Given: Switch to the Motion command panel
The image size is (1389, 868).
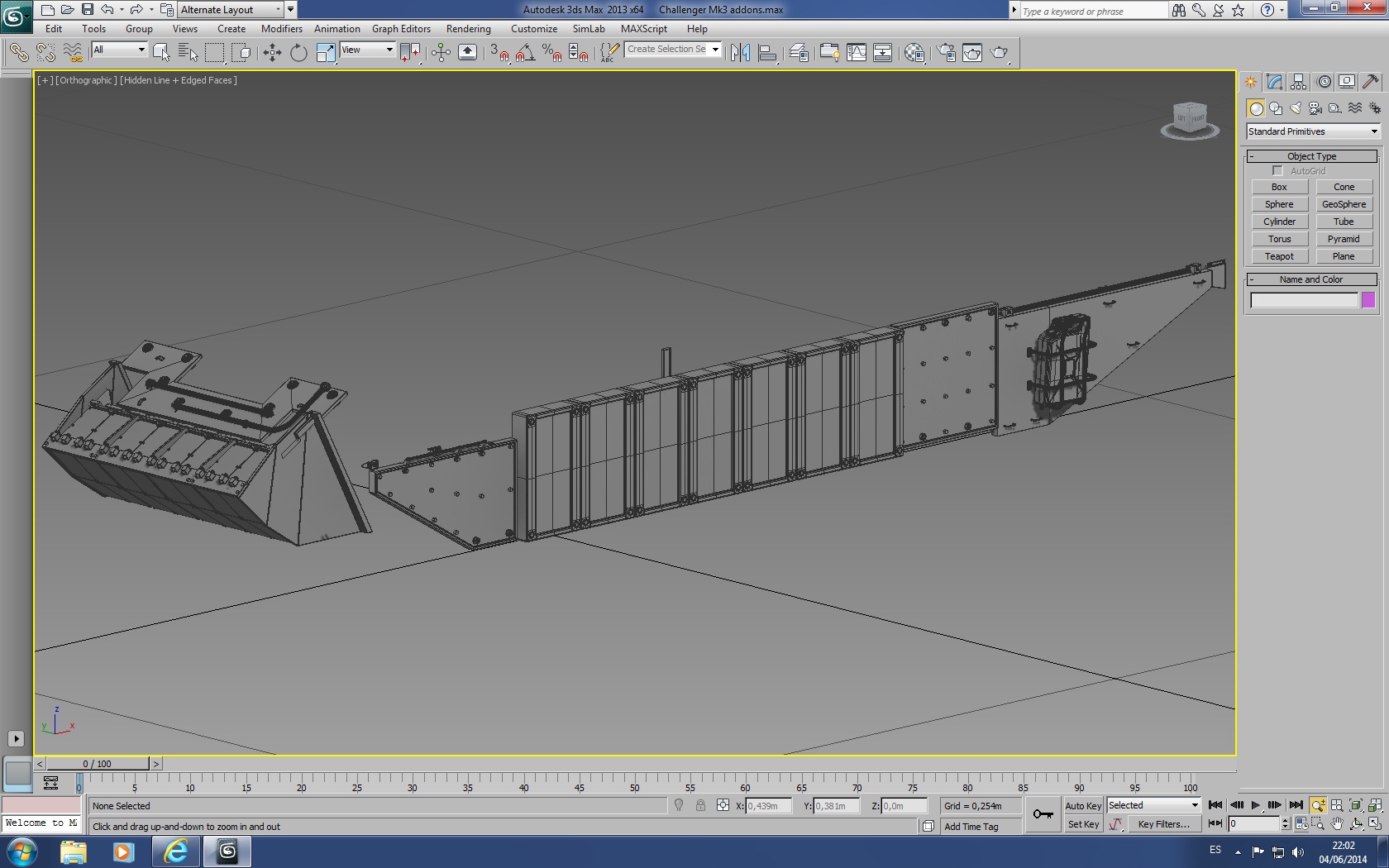Looking at the screenshot, I should [1324, 82].
